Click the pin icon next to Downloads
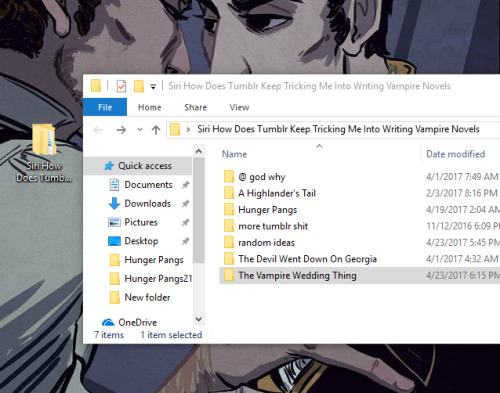The width and height of the screenshot is (500, 393). 185,203
